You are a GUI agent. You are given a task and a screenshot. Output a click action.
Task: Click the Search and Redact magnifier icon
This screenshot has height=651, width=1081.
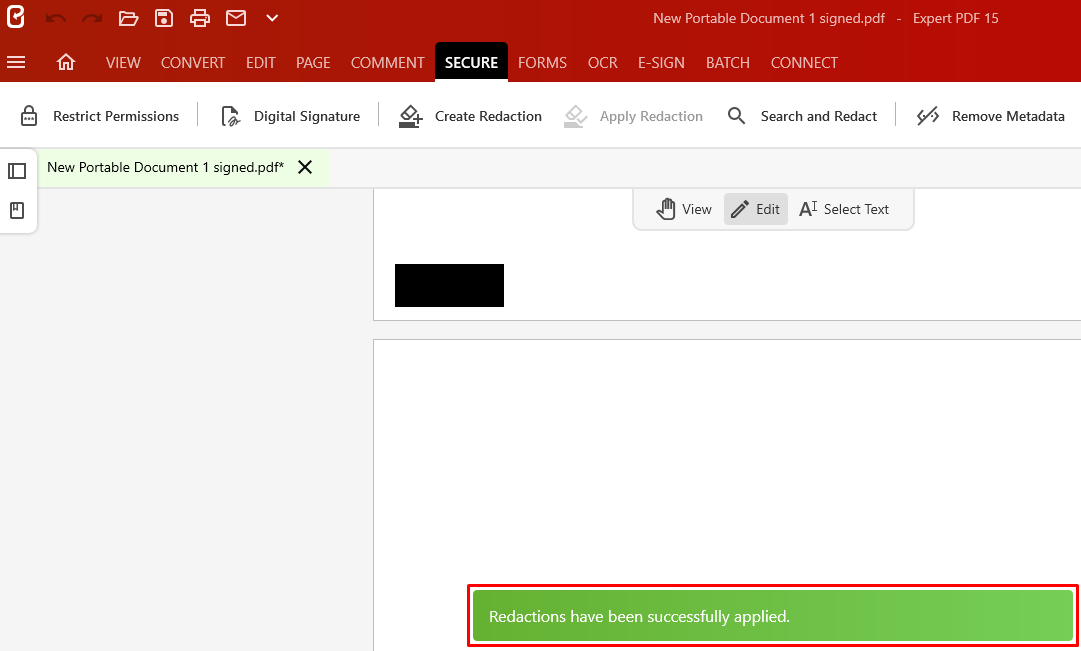point(736,116)
